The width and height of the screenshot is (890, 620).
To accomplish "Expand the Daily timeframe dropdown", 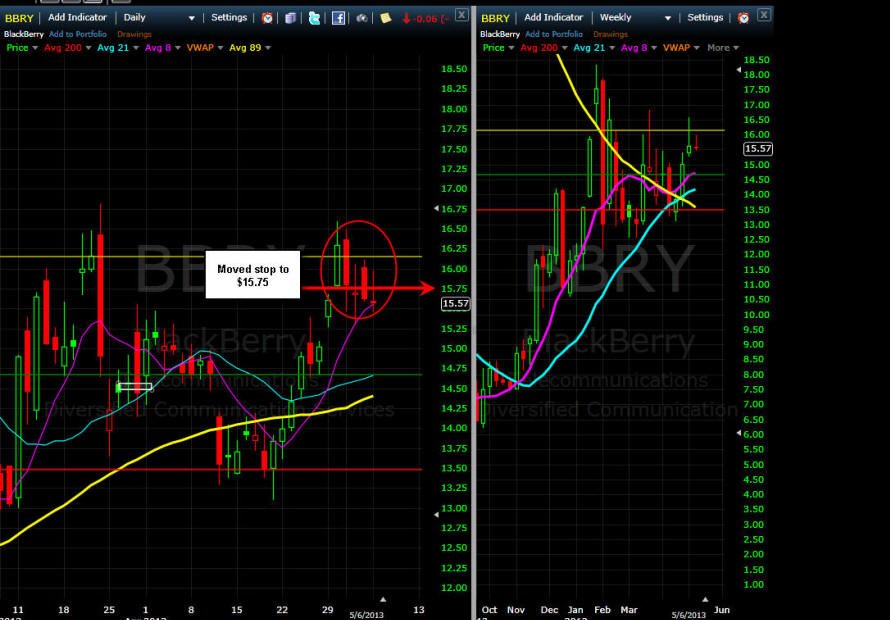I will 191,18.
